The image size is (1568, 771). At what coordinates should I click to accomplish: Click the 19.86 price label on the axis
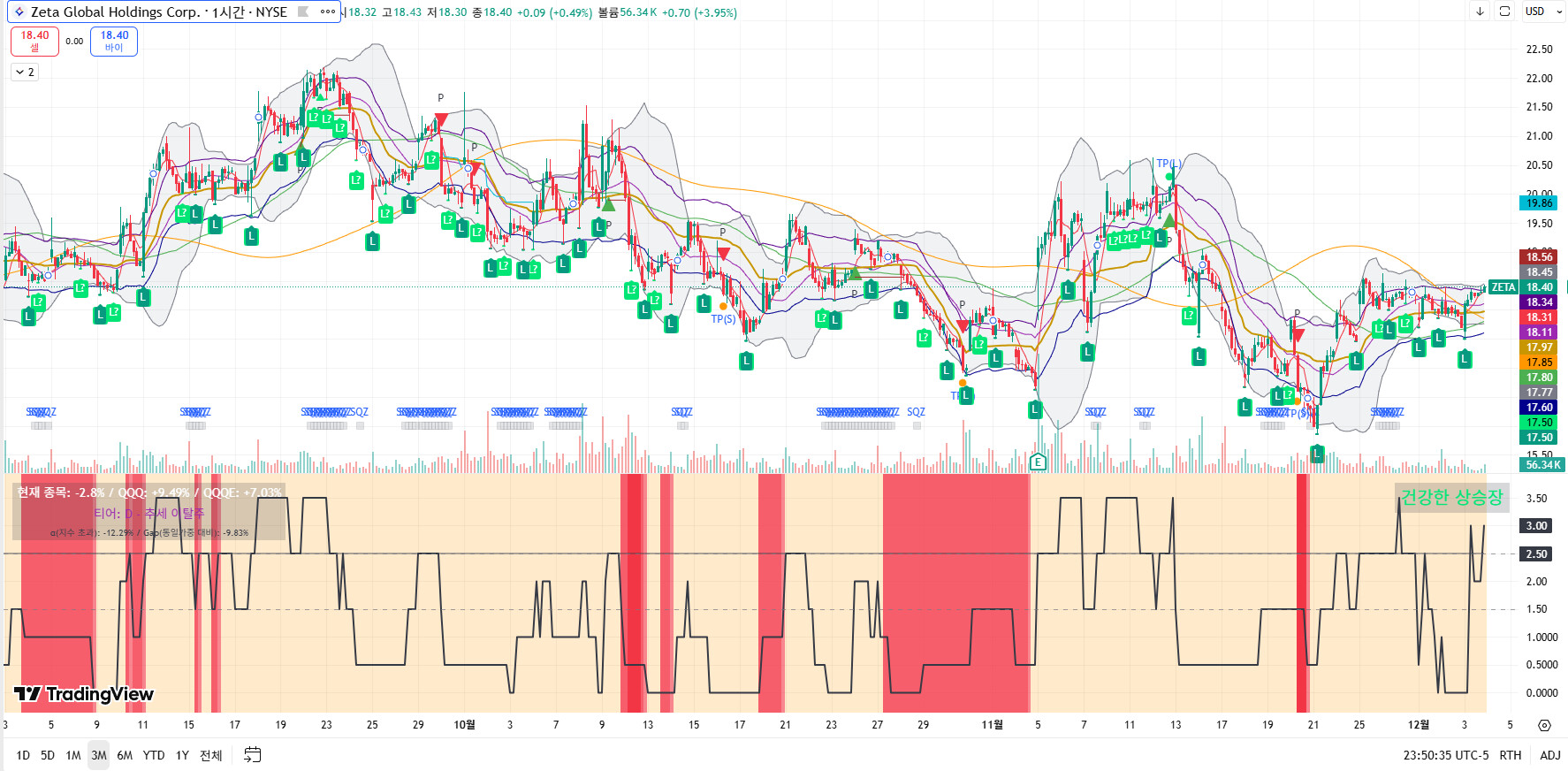(1539, 203)
